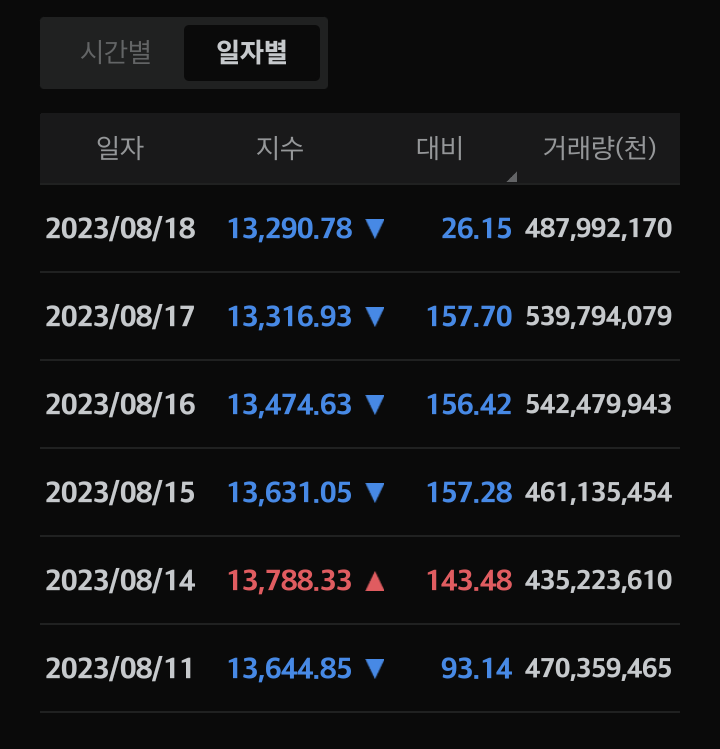This screenshot has width=720, height=749.
Task: Click the change value 157.70
Action: coord(469,316)
